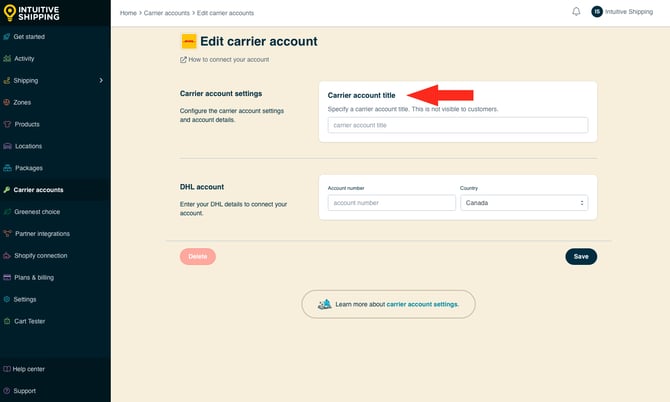Screen dimensions: 670x402
Task: Open the notifications bell
Action: coord(576,12)
